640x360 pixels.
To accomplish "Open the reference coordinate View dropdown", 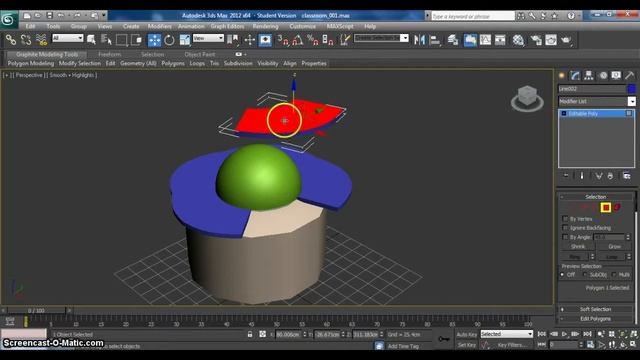I will tap(208, 38).
